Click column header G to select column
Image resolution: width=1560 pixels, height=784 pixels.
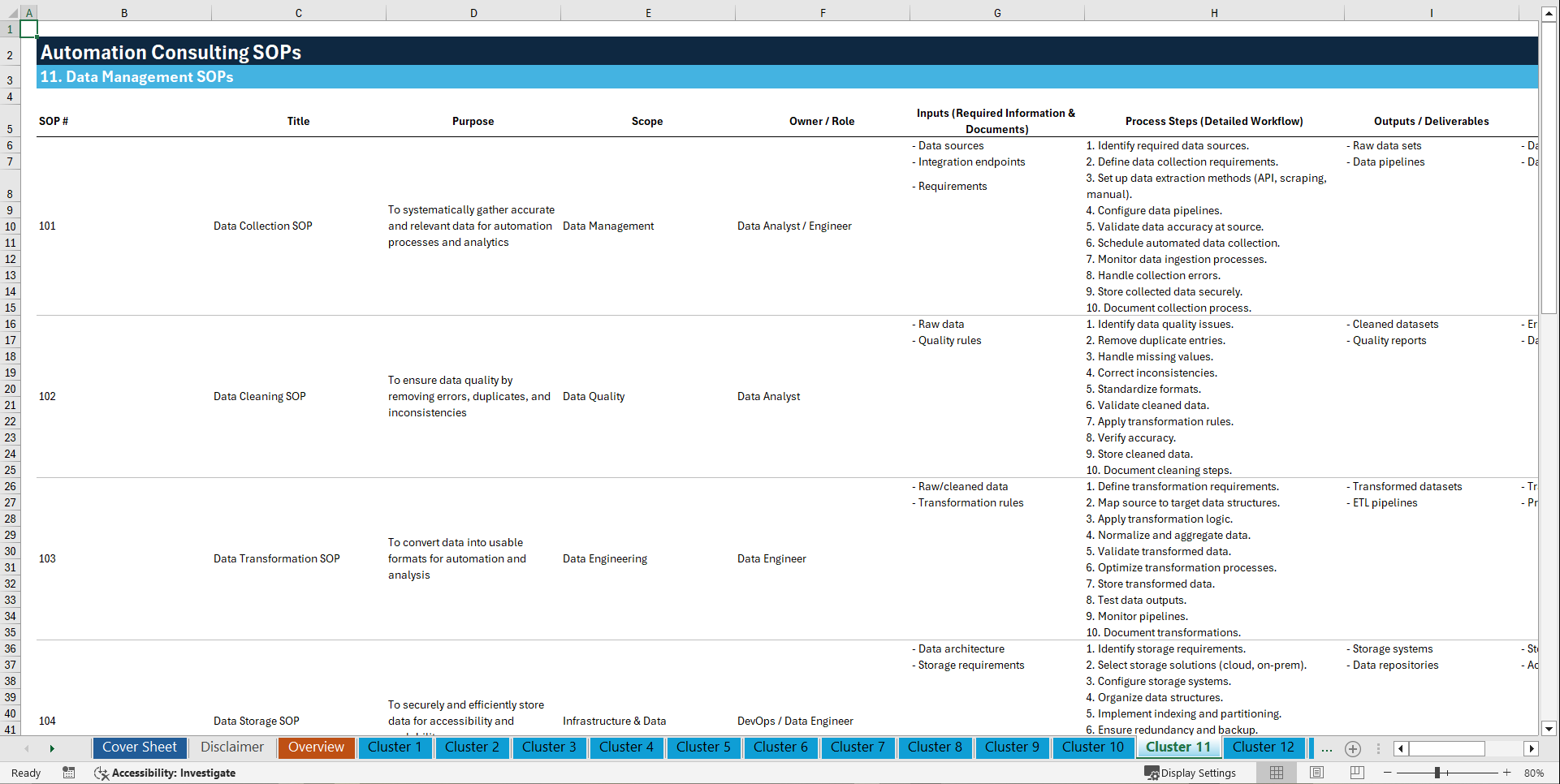point(996,12)
